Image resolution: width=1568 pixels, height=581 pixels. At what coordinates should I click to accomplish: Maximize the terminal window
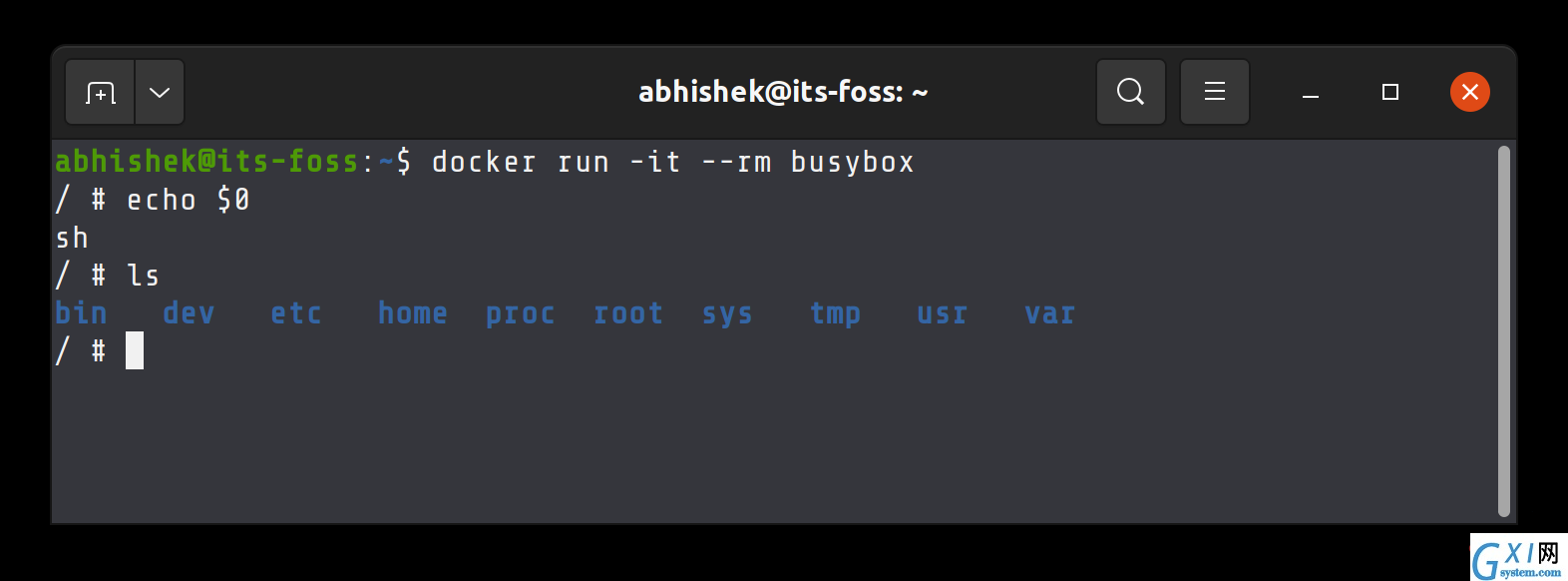tap(1389, 92)
